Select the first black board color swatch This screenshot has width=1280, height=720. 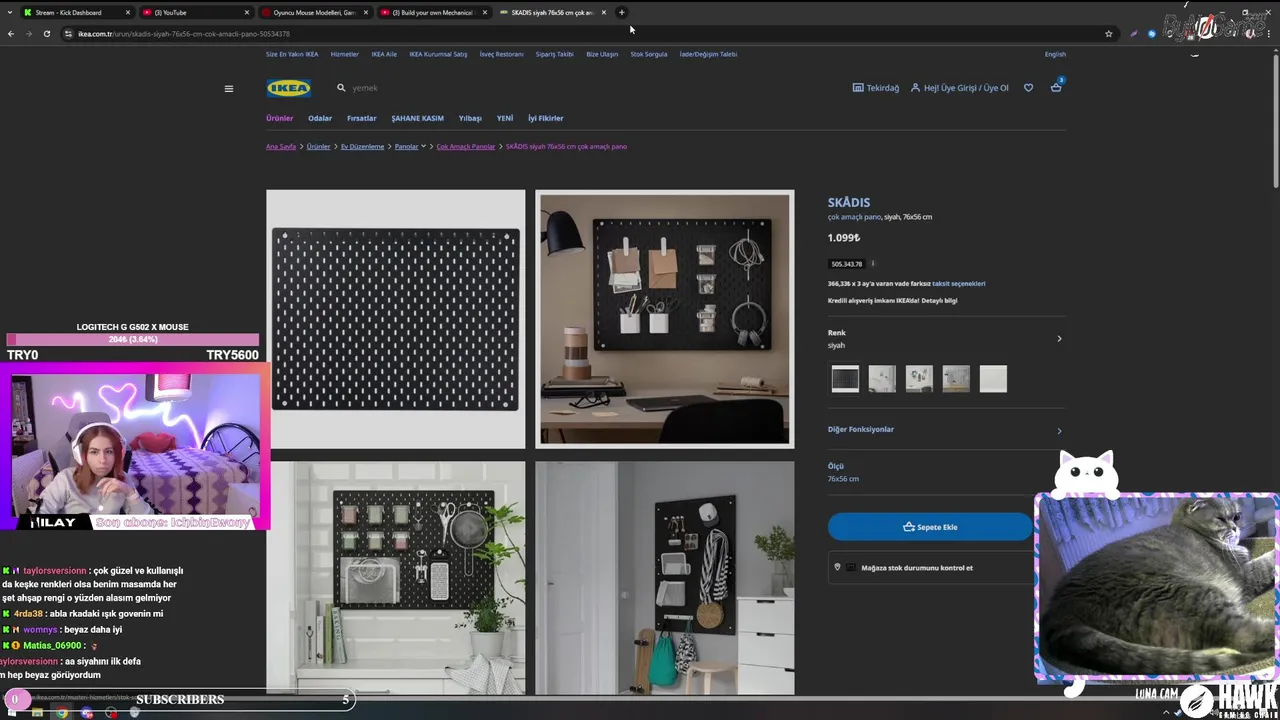[845, 378]
